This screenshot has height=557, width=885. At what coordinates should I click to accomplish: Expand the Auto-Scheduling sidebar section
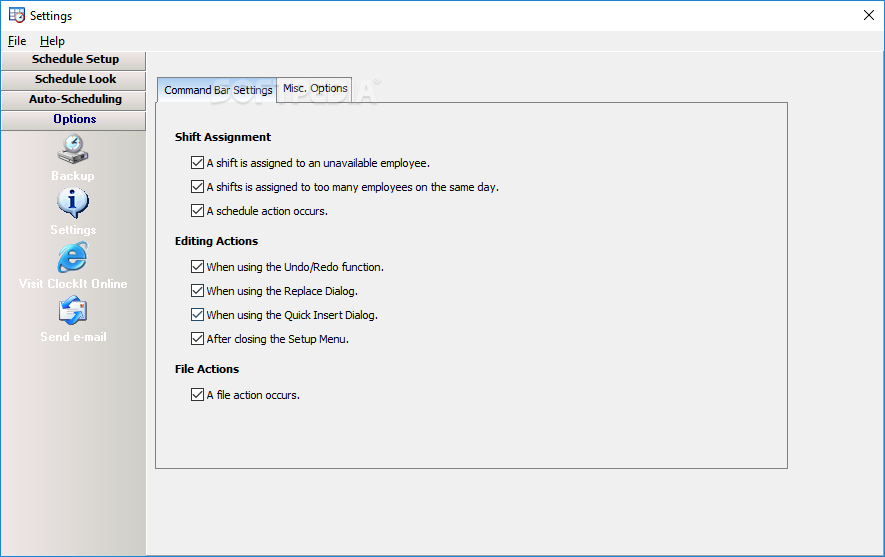pos(74,99)
